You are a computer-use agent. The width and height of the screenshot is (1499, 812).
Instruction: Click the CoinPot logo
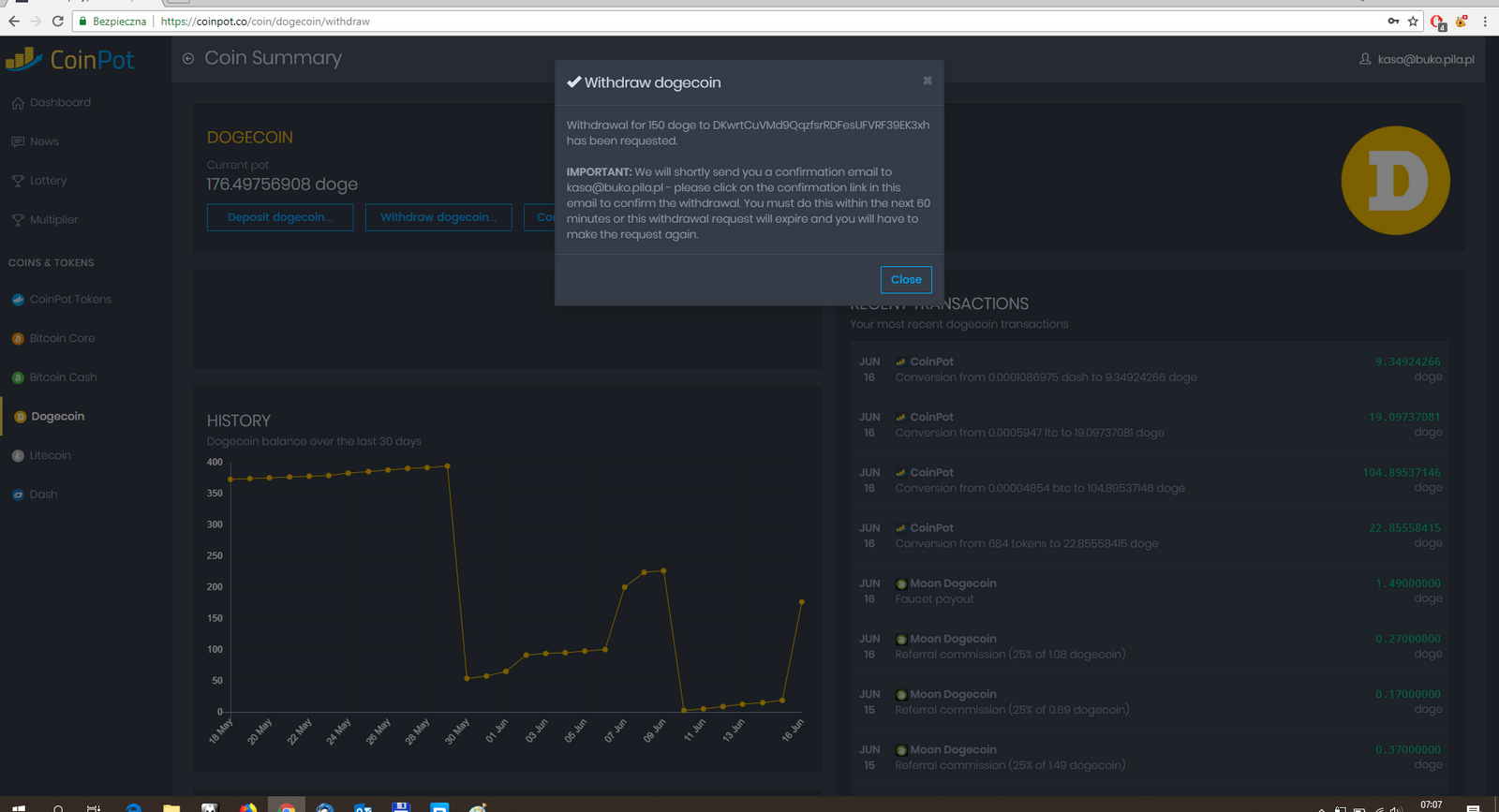(x=70, y=60)
